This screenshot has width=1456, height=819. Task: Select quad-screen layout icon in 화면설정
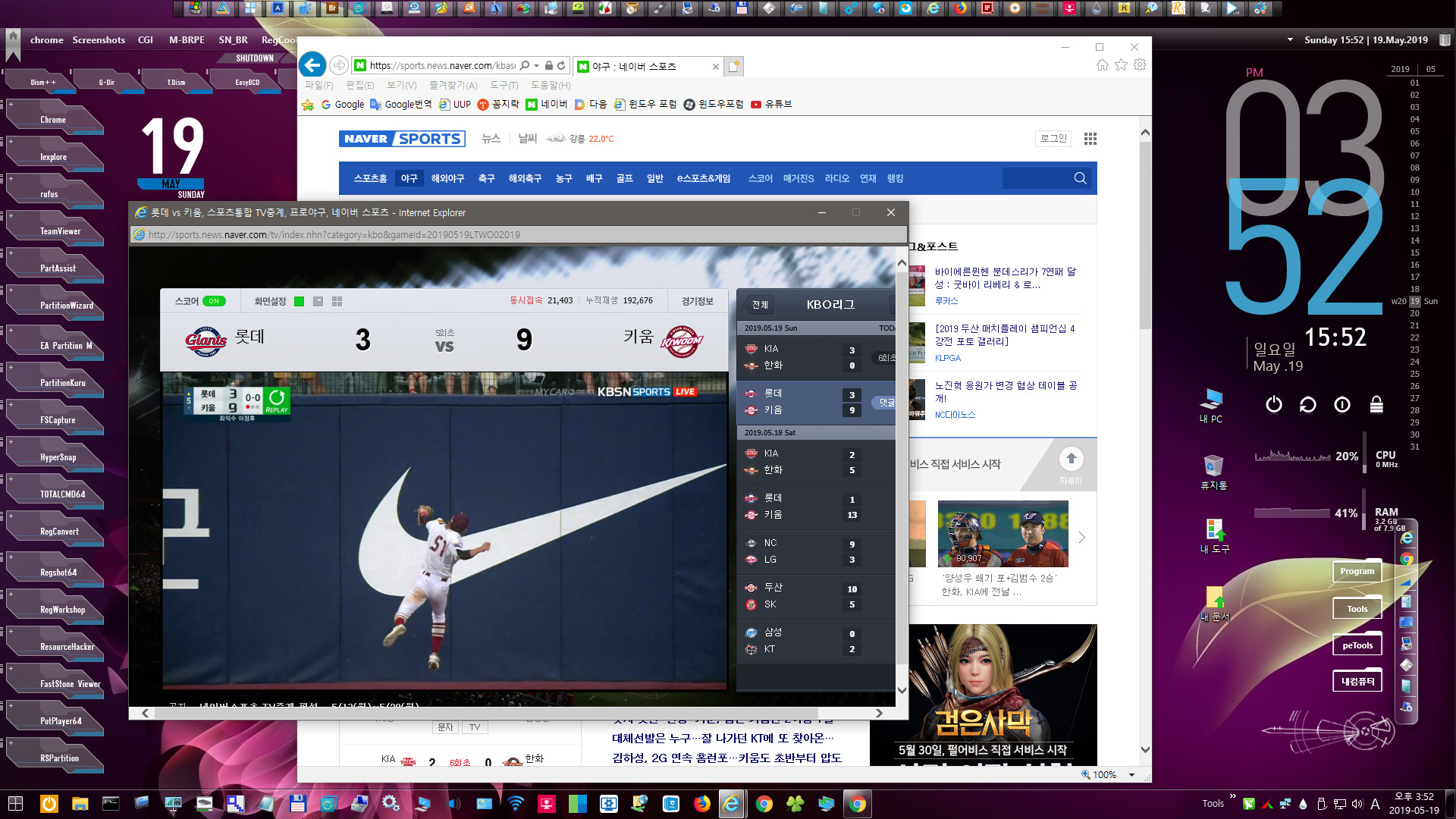(x=337, y=301)
